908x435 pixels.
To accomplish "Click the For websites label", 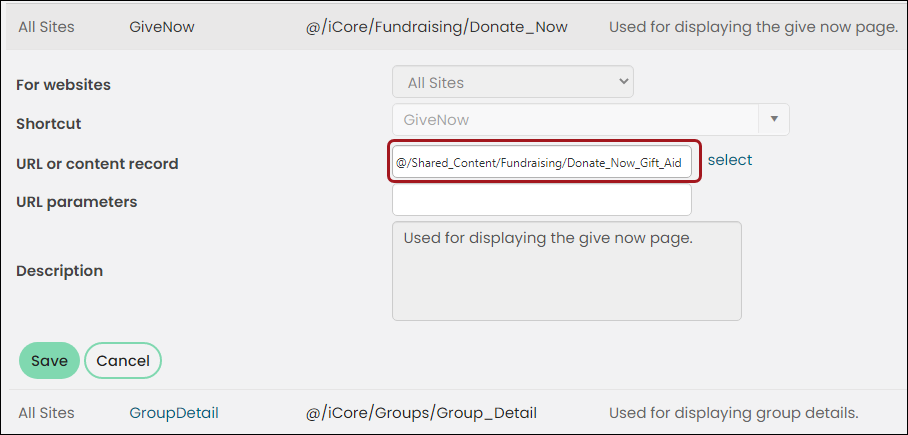I will (63, 85).
